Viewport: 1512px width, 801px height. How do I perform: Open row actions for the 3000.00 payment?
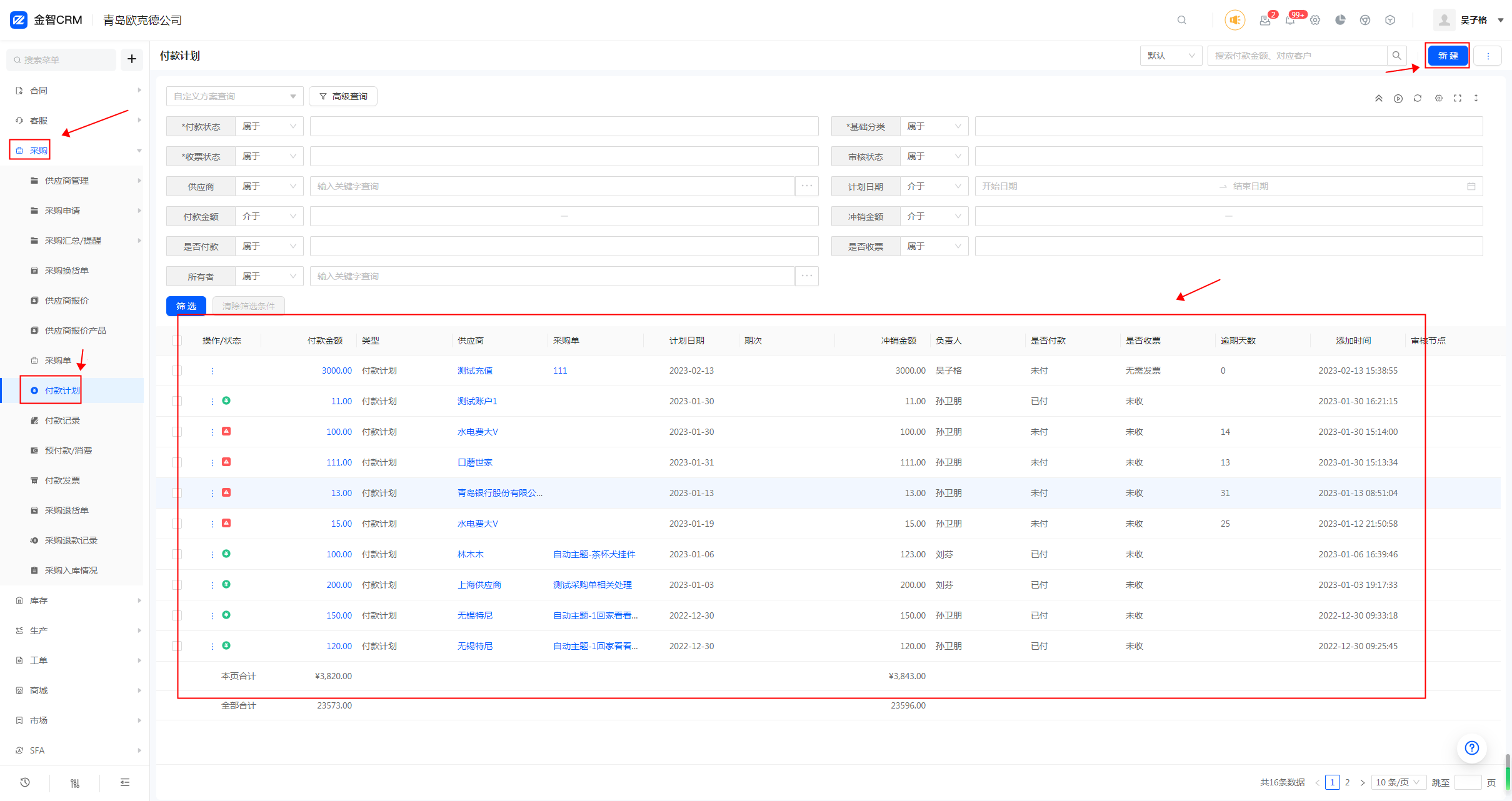pyautogui.click(x=213, y=371)
